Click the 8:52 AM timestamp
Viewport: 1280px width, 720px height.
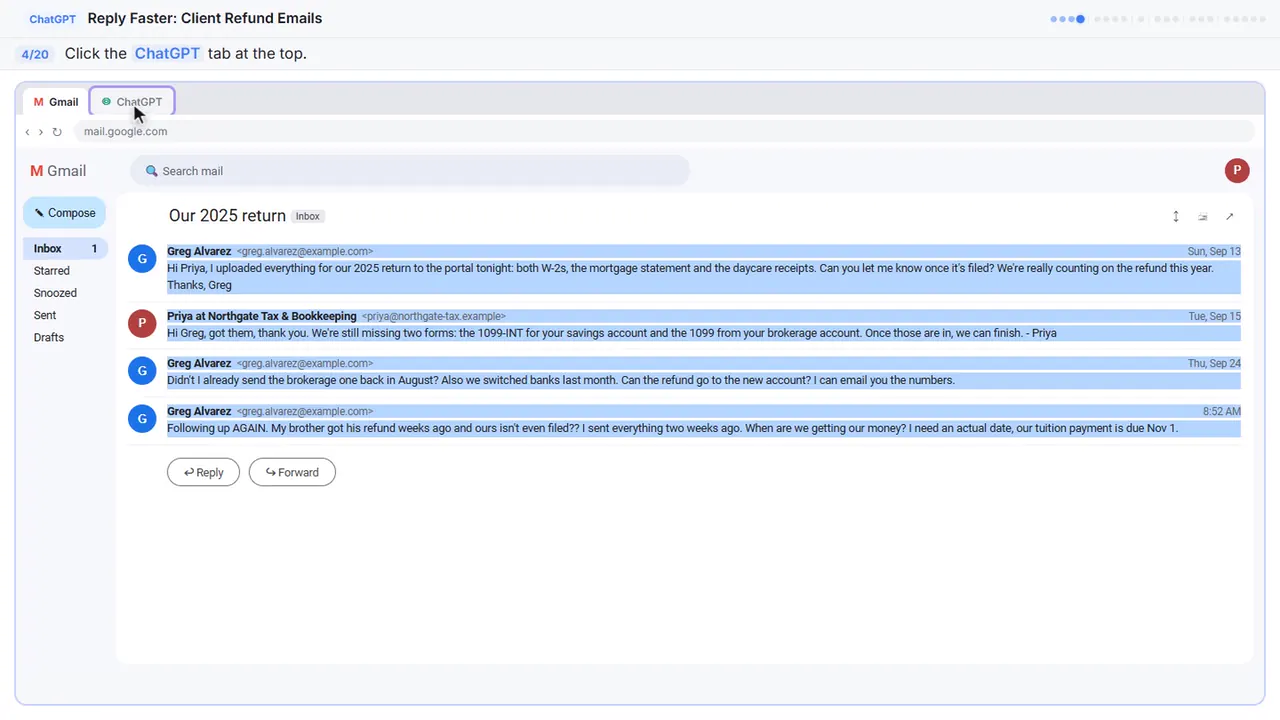coord(1222,412)
